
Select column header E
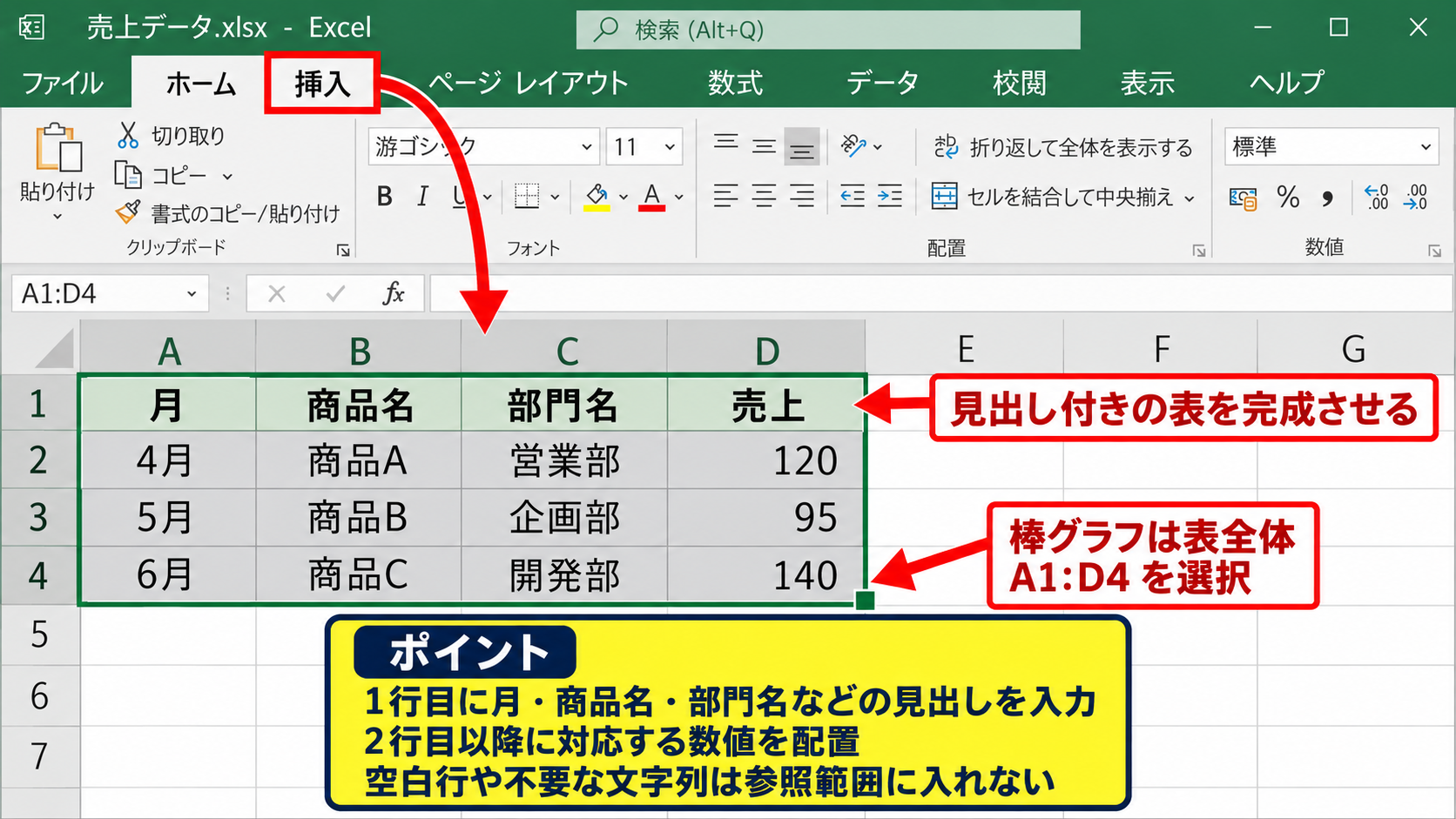click(965, 348)
